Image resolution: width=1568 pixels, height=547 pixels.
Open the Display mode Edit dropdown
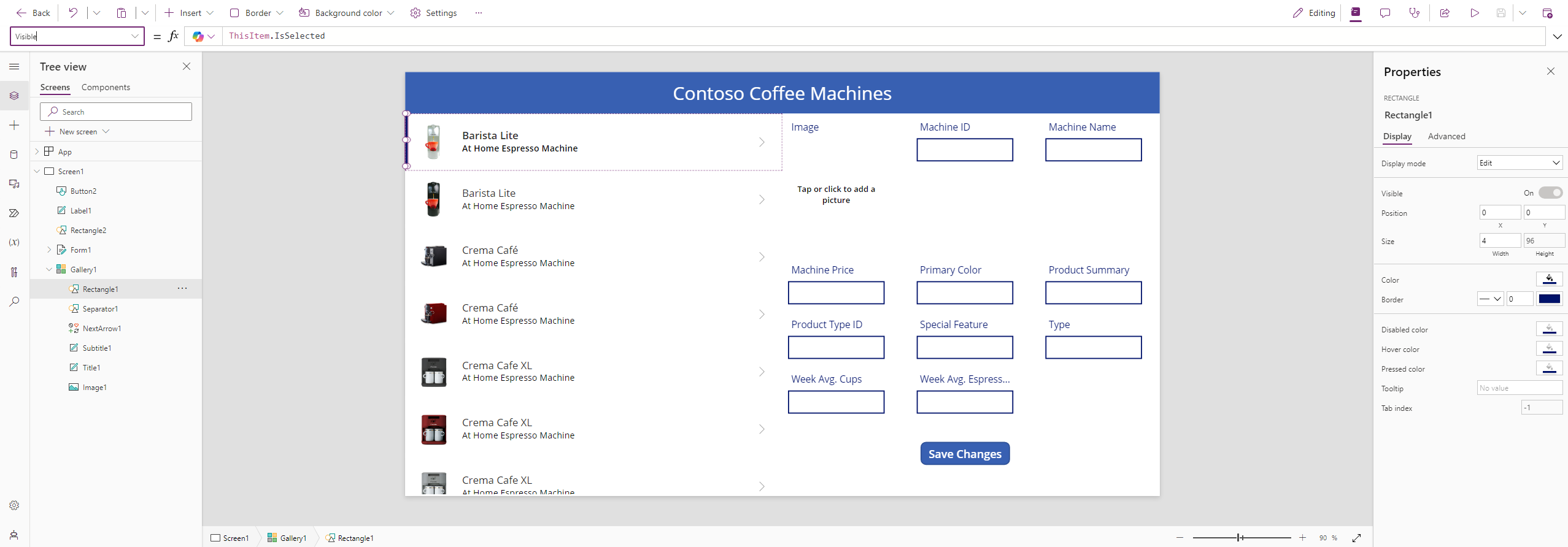pyautogui.click(x=1520, y=163)
